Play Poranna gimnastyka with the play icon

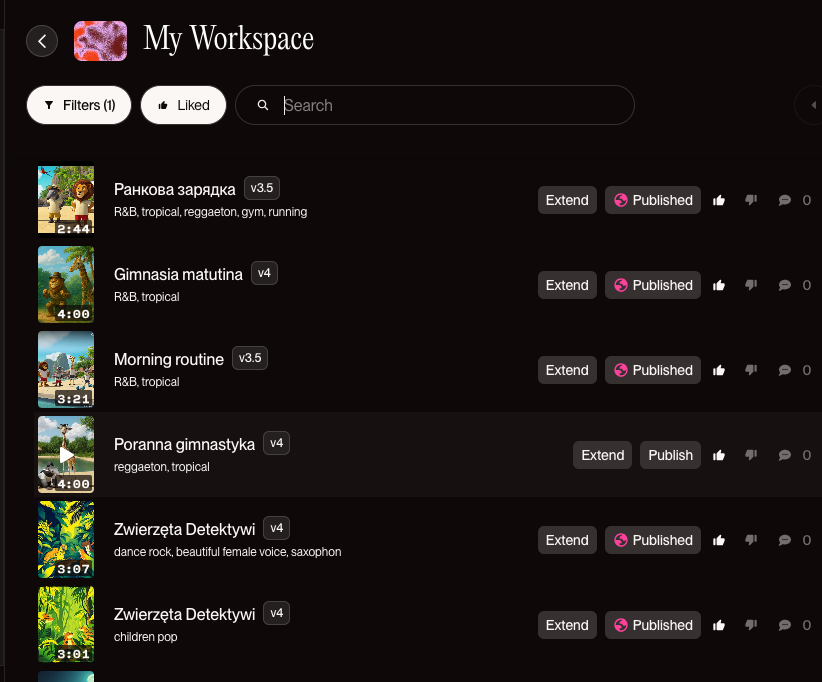(x=67, y=454)
